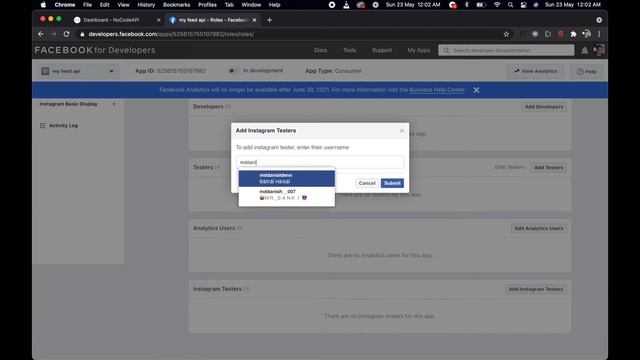Click the Add Instagram Testers button
Image resolution: width=640 pixels, height=360 pixels.
pyautogui.click(x=536, y=289)
